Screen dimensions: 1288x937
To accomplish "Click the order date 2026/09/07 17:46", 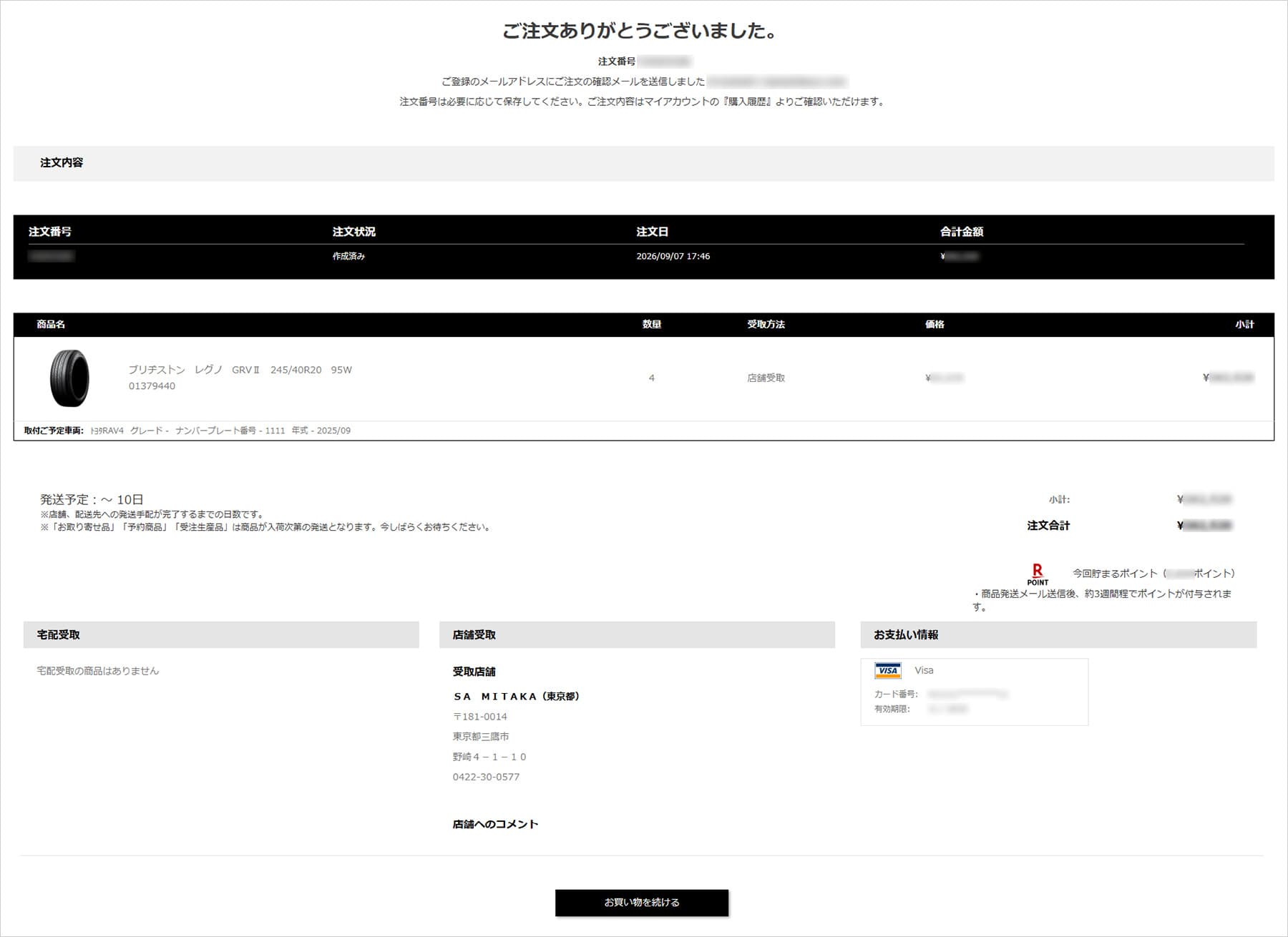I will point(673,256).
